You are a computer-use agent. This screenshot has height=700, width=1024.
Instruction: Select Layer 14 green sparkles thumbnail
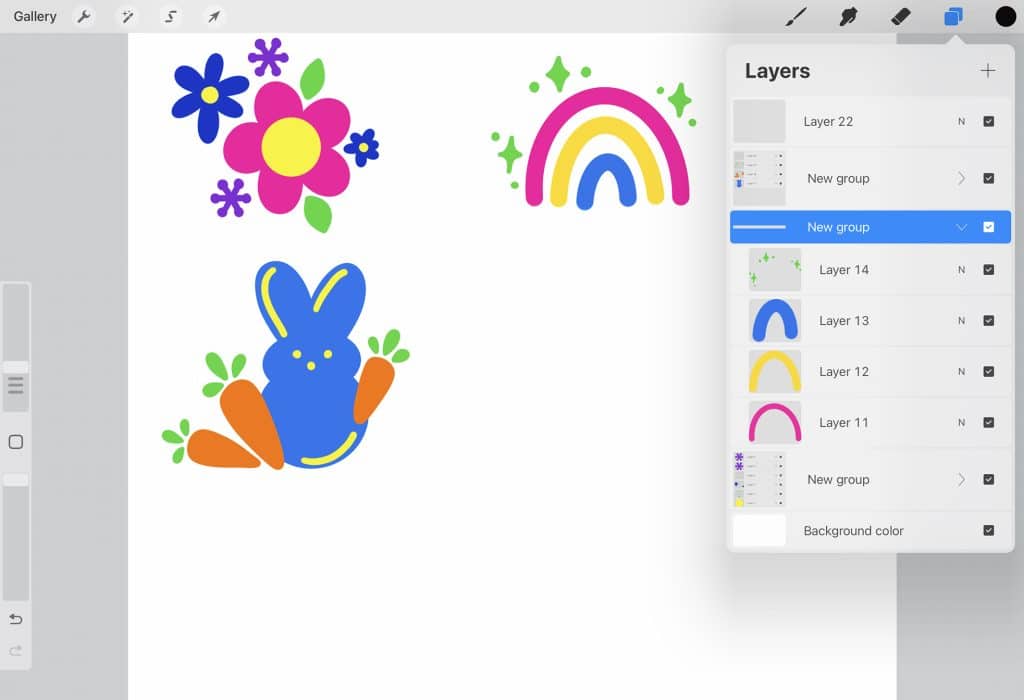coord(775,270)
